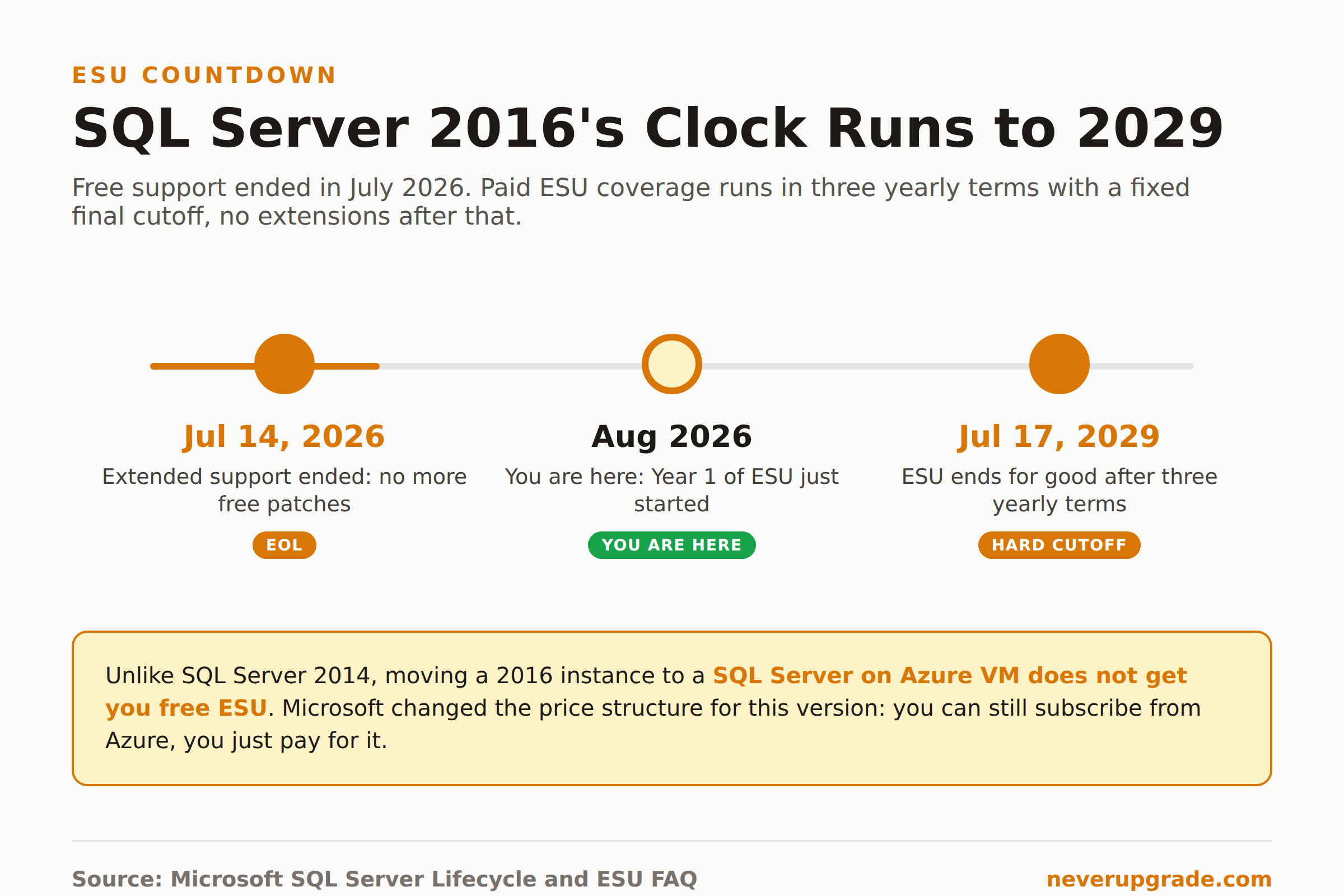Click the hollow Aug 2026 timeline marker
Image resolution: width=1344 pixels, height=896 pixels.
[672, 364]
